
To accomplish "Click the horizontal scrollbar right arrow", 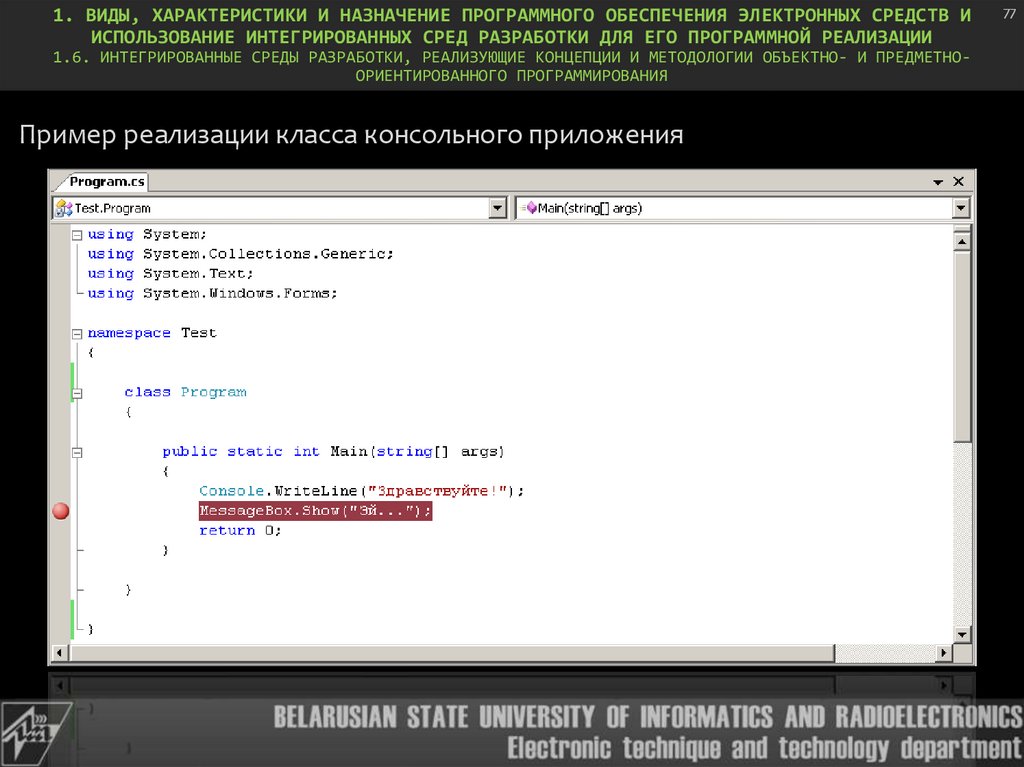I will point(944,652).
